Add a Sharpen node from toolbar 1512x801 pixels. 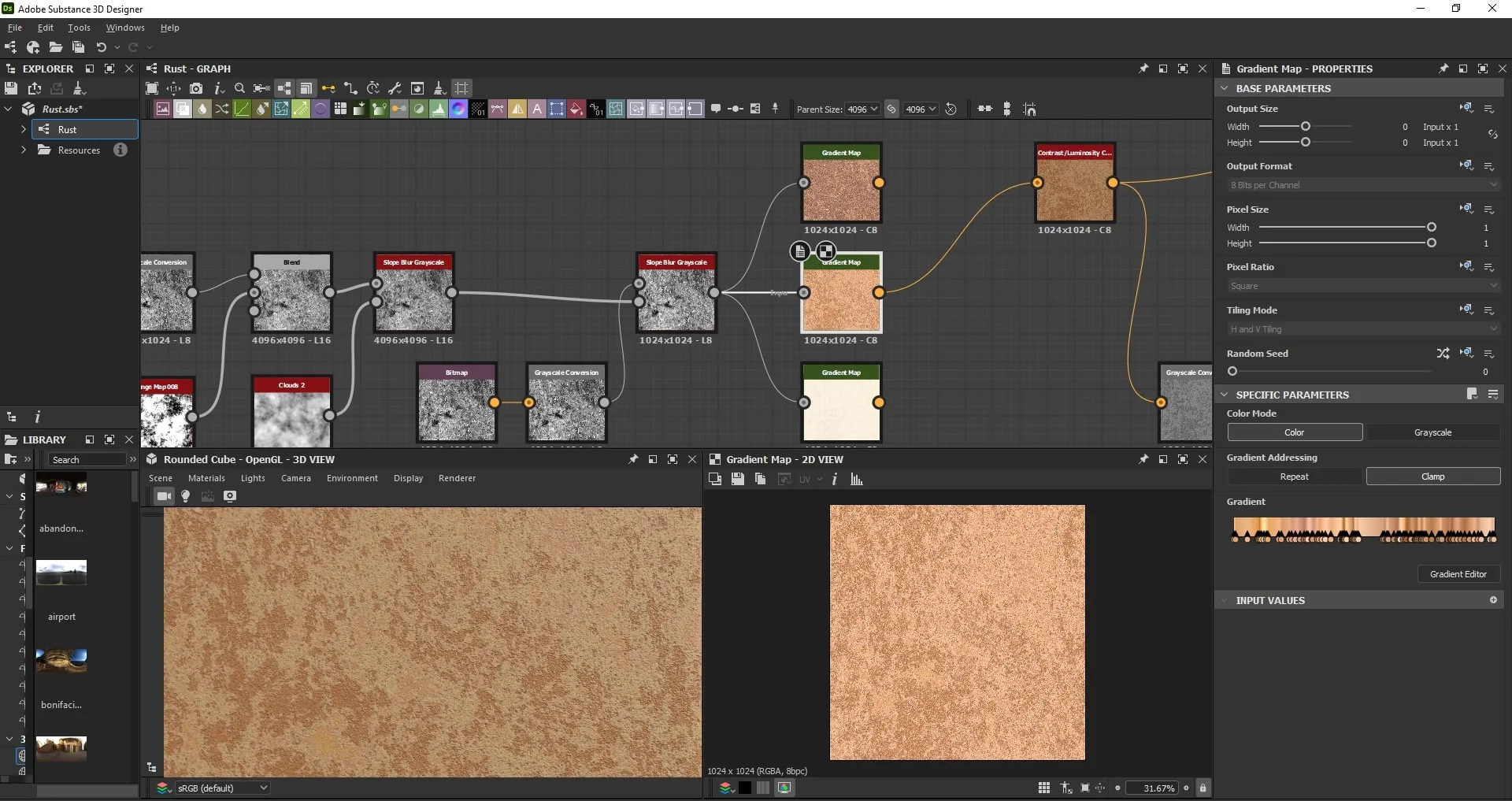517,109
